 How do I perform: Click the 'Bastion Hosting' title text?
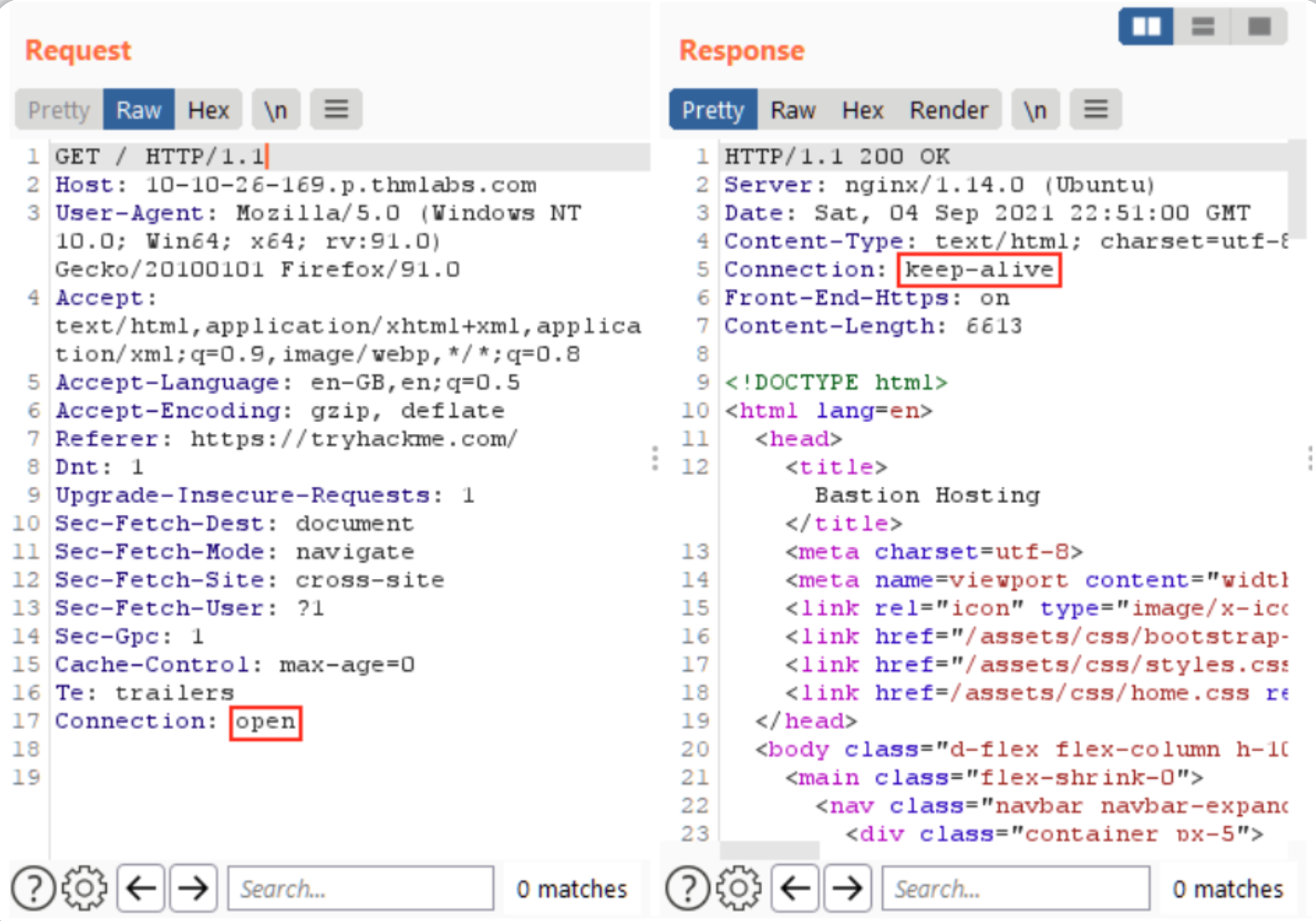pyautogui.click(x=928, y=495)
